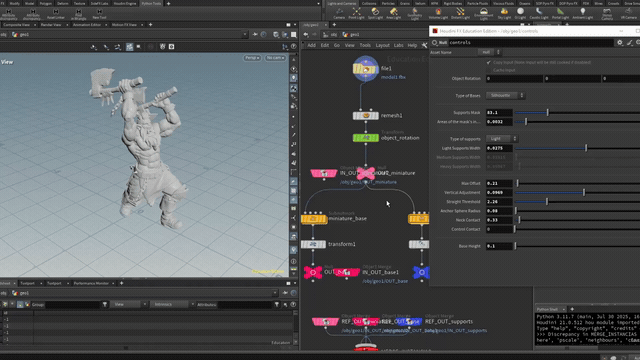
Task: Add a Camera from the shelf
Action: coord(339,13)
